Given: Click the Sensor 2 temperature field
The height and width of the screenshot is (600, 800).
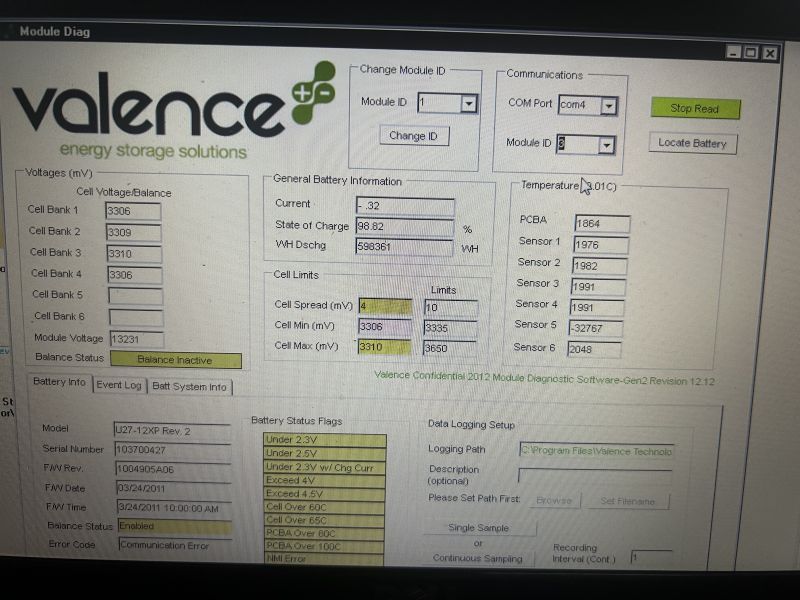Looking at the screenshot, I should click(x=600, y=266).
